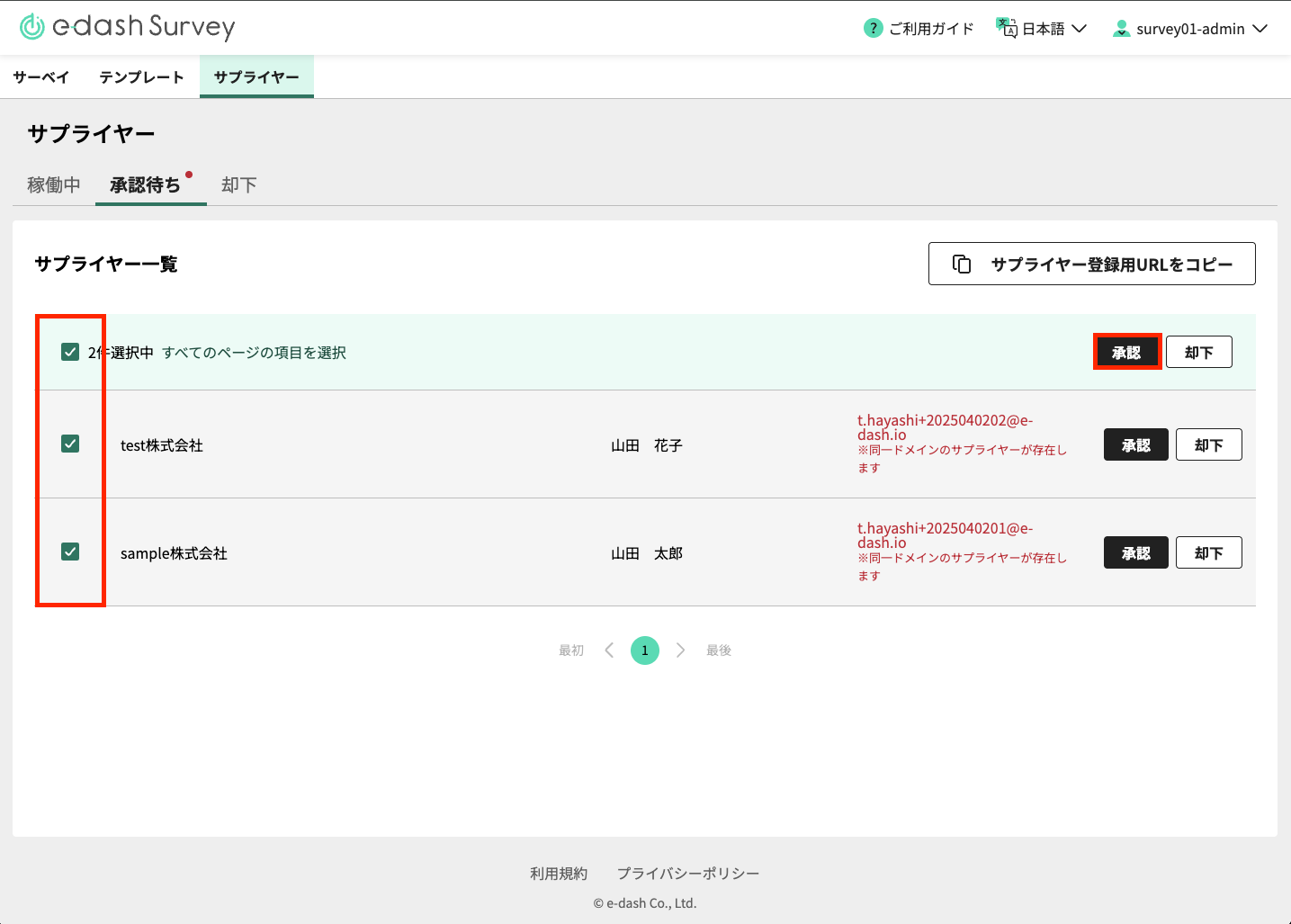Open the サーベイ navigation tab
The image size is (1291, 924).
(x=41, y=77)
